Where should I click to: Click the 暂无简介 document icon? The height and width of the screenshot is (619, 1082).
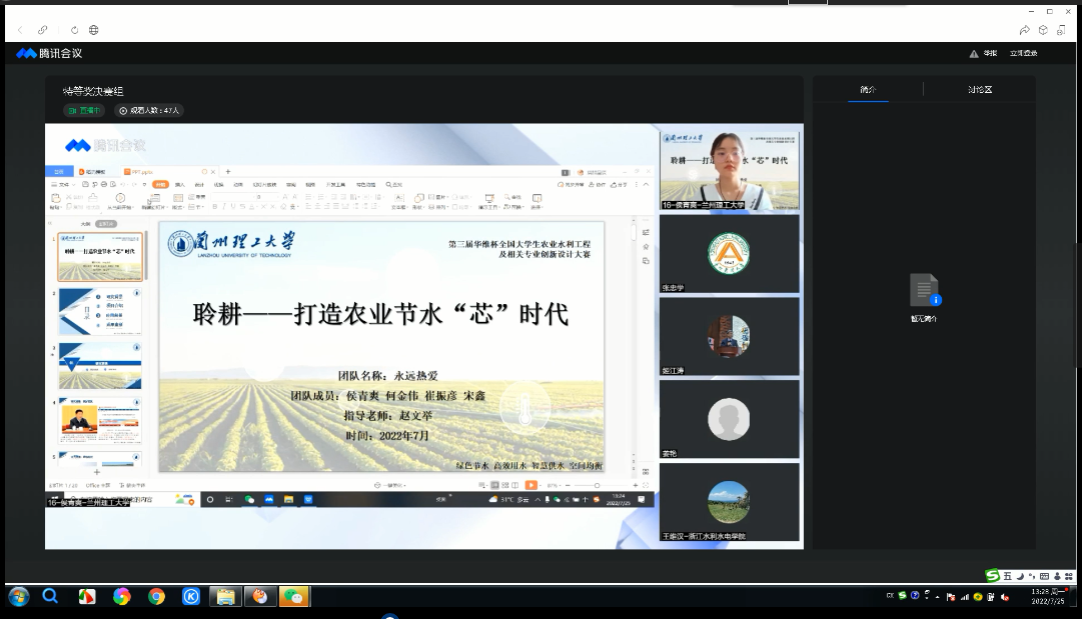(x=924, y=290)
